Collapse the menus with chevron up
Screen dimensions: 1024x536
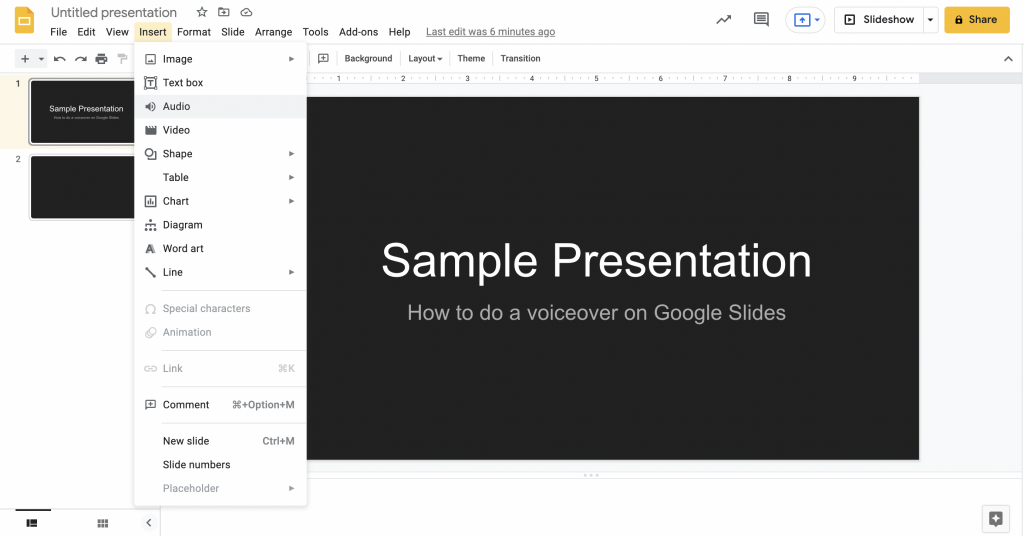point(1008,59)
